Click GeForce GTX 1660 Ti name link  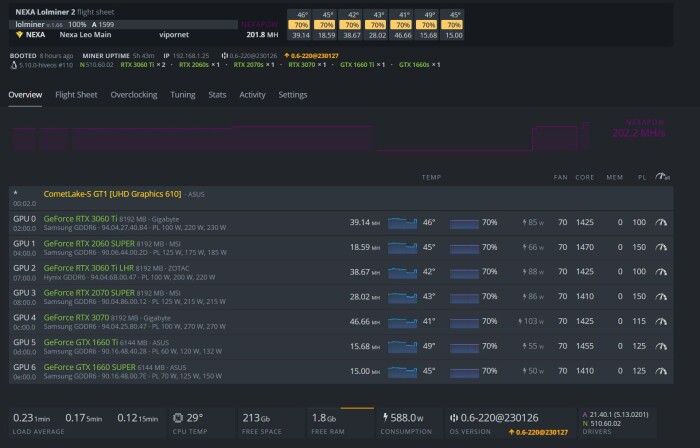click(81, 342)
